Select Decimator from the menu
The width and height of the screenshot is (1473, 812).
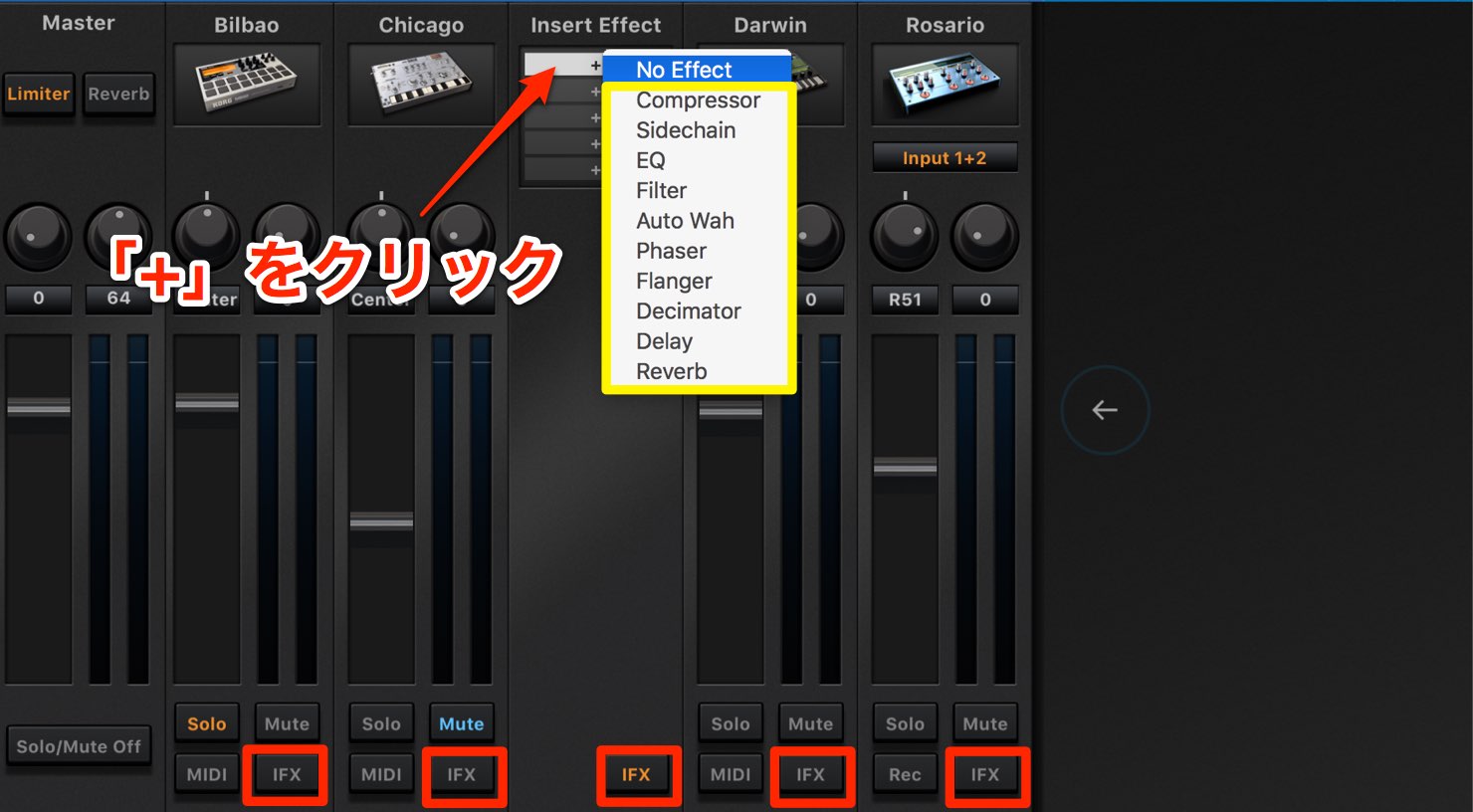[698, 311]
